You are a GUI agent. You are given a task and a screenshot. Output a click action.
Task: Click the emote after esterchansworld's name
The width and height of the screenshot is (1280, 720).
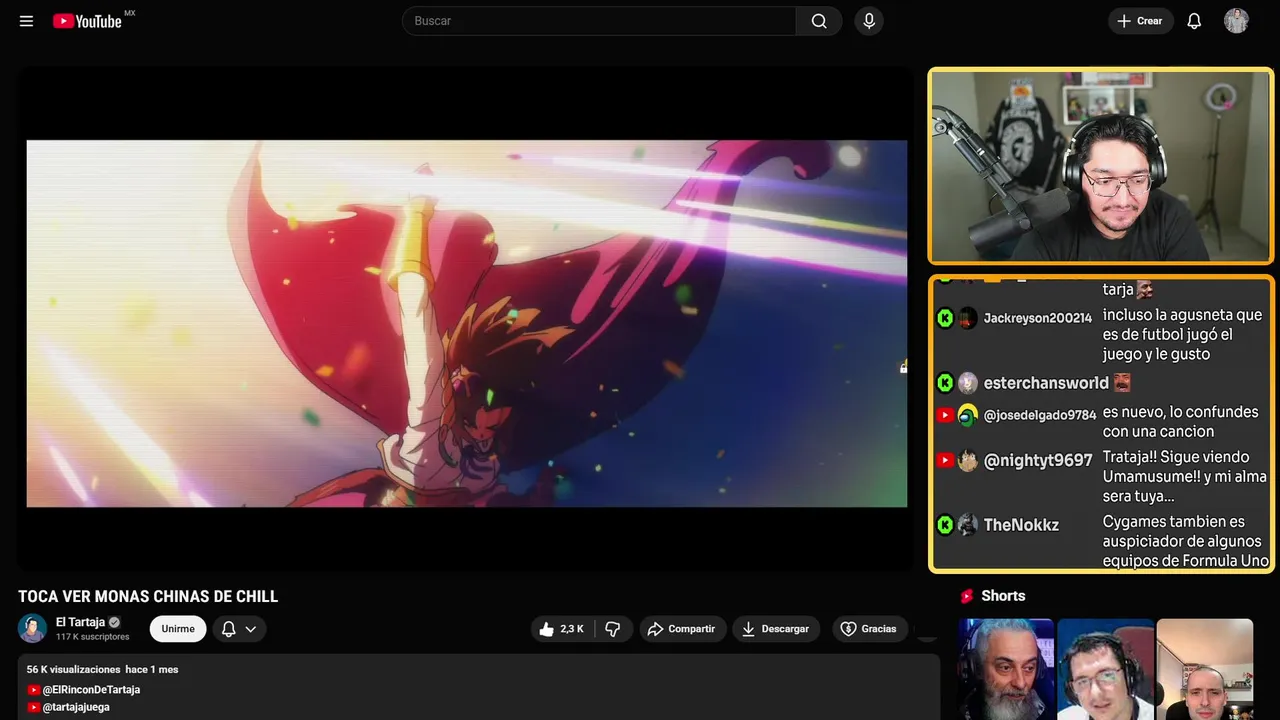[1123, 382]
